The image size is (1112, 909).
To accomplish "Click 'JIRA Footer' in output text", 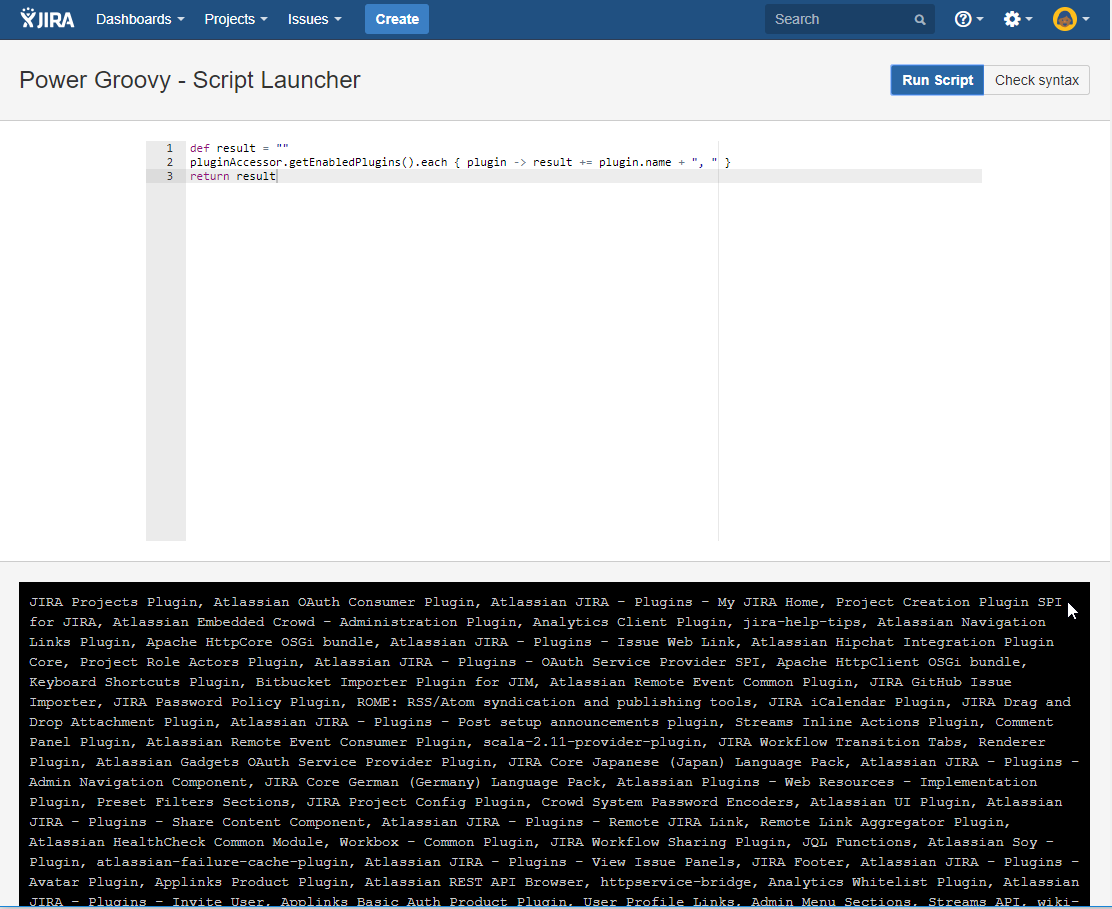I will (797, 862).
